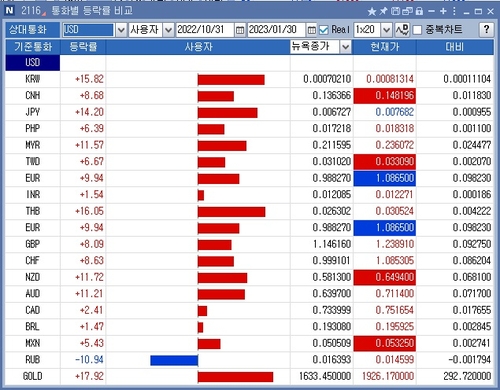
Task: Expand the 1x20 layout dropdown
Action: [x=386, y=30]
